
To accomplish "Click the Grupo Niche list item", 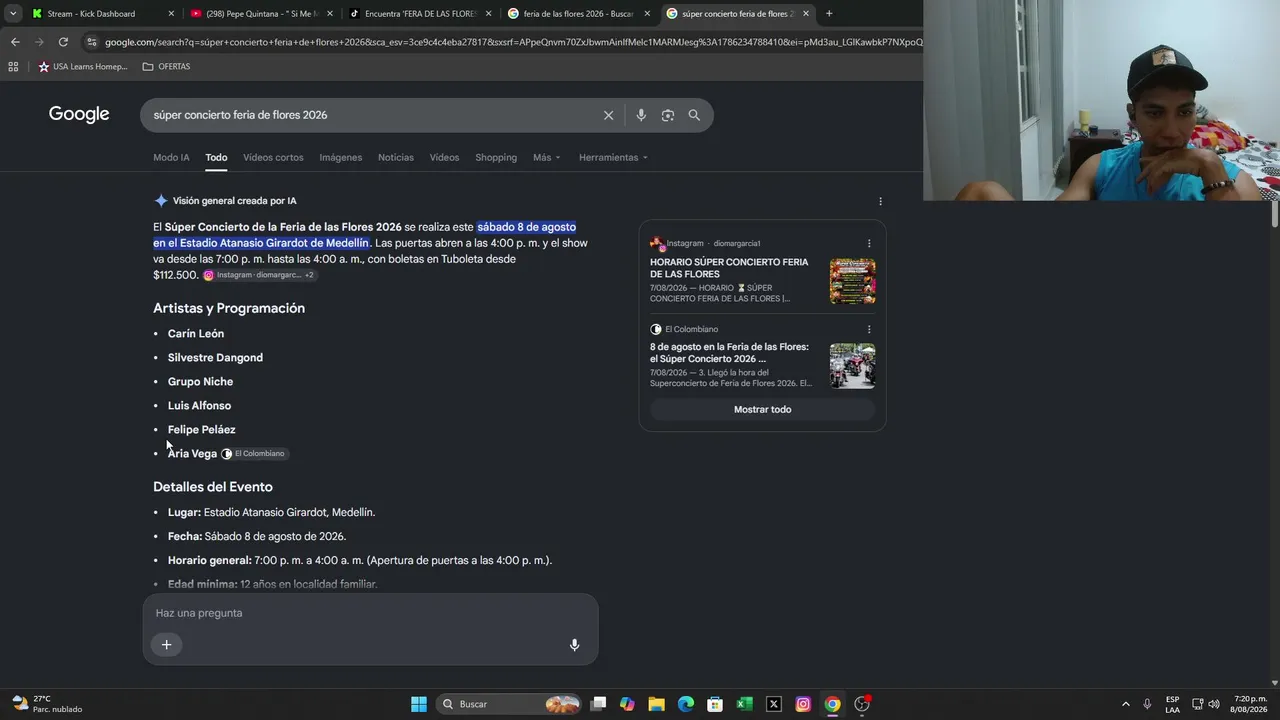I will tap(200, 382).
